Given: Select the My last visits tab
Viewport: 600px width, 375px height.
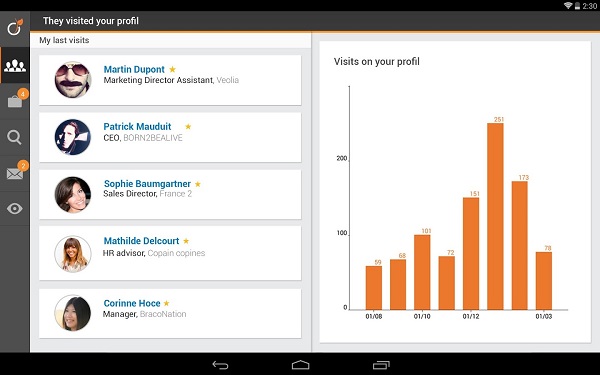Looking at the screenshot, I should point(64,40).
